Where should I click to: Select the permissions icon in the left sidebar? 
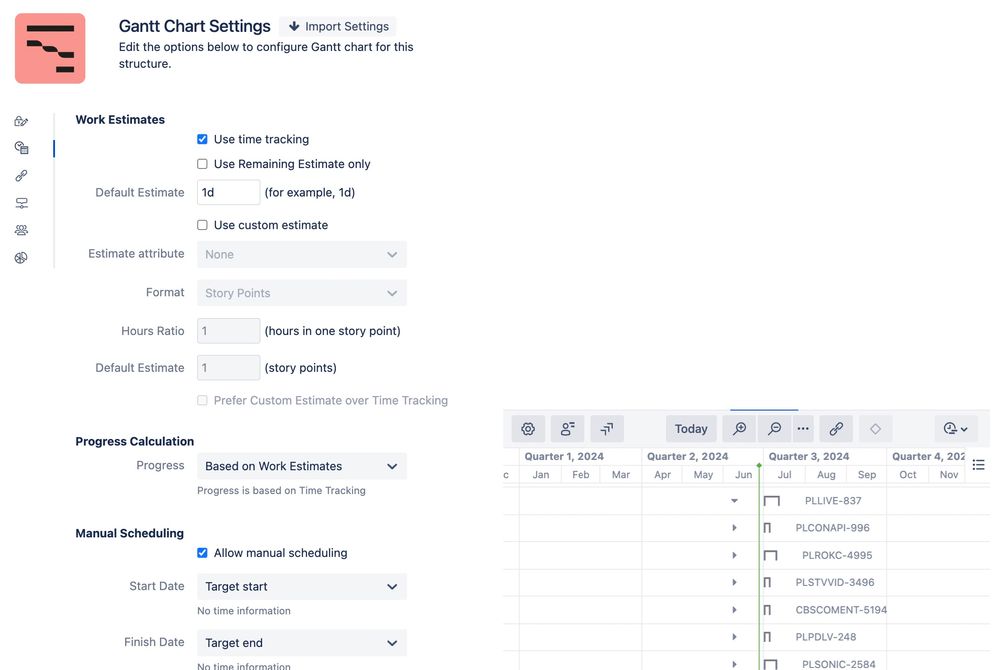[21, 120]
